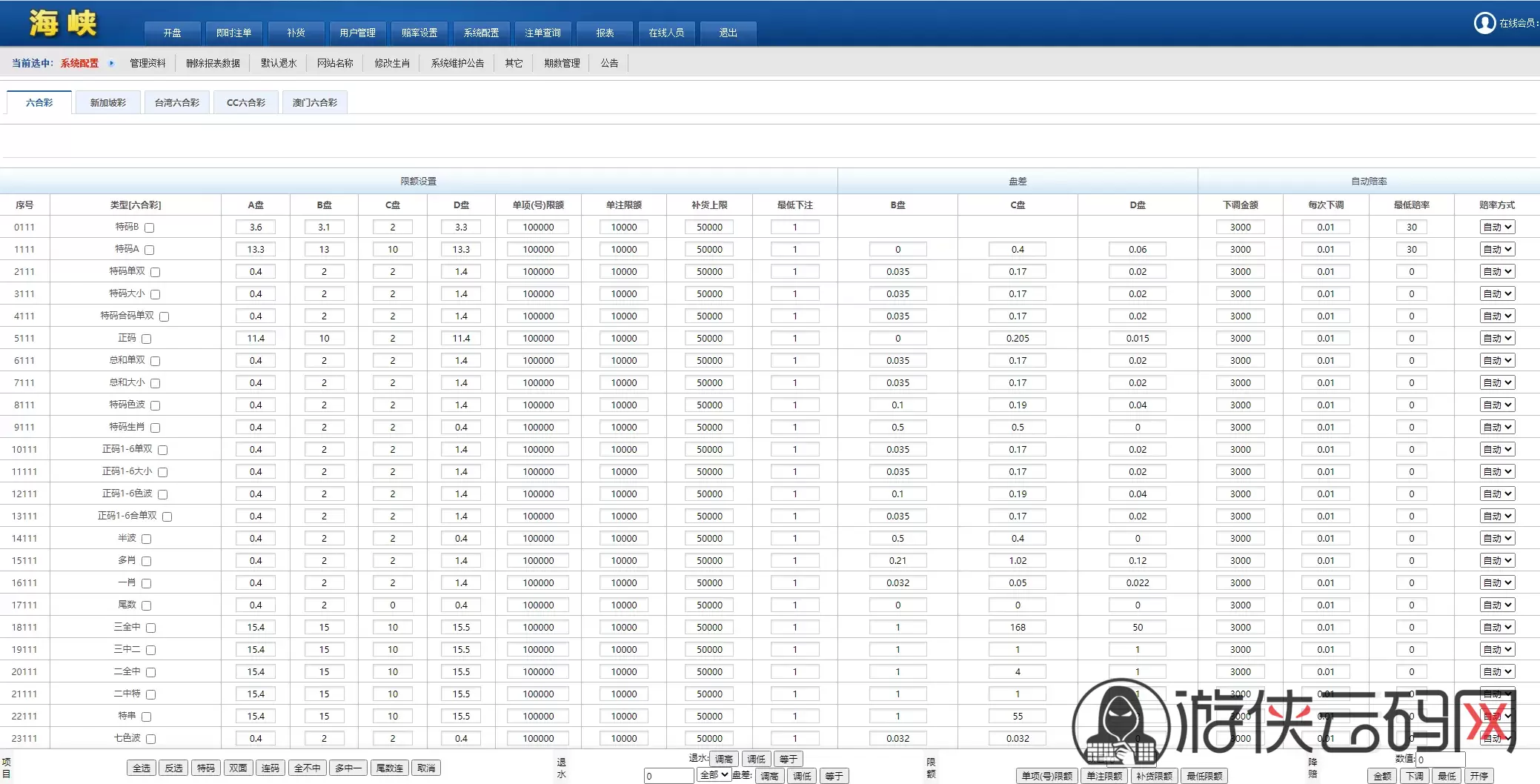Open 赔率方式 dropdown for 特码B row
Viewport: 1540px width, 784px height.
[x=1497, y=227]
